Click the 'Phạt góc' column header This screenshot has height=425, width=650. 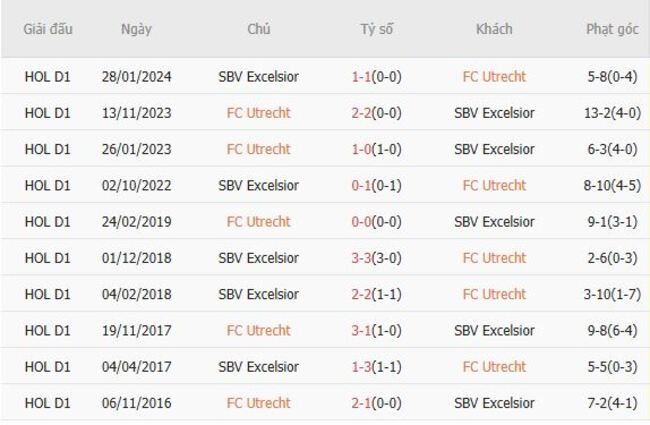coord(613,29)
